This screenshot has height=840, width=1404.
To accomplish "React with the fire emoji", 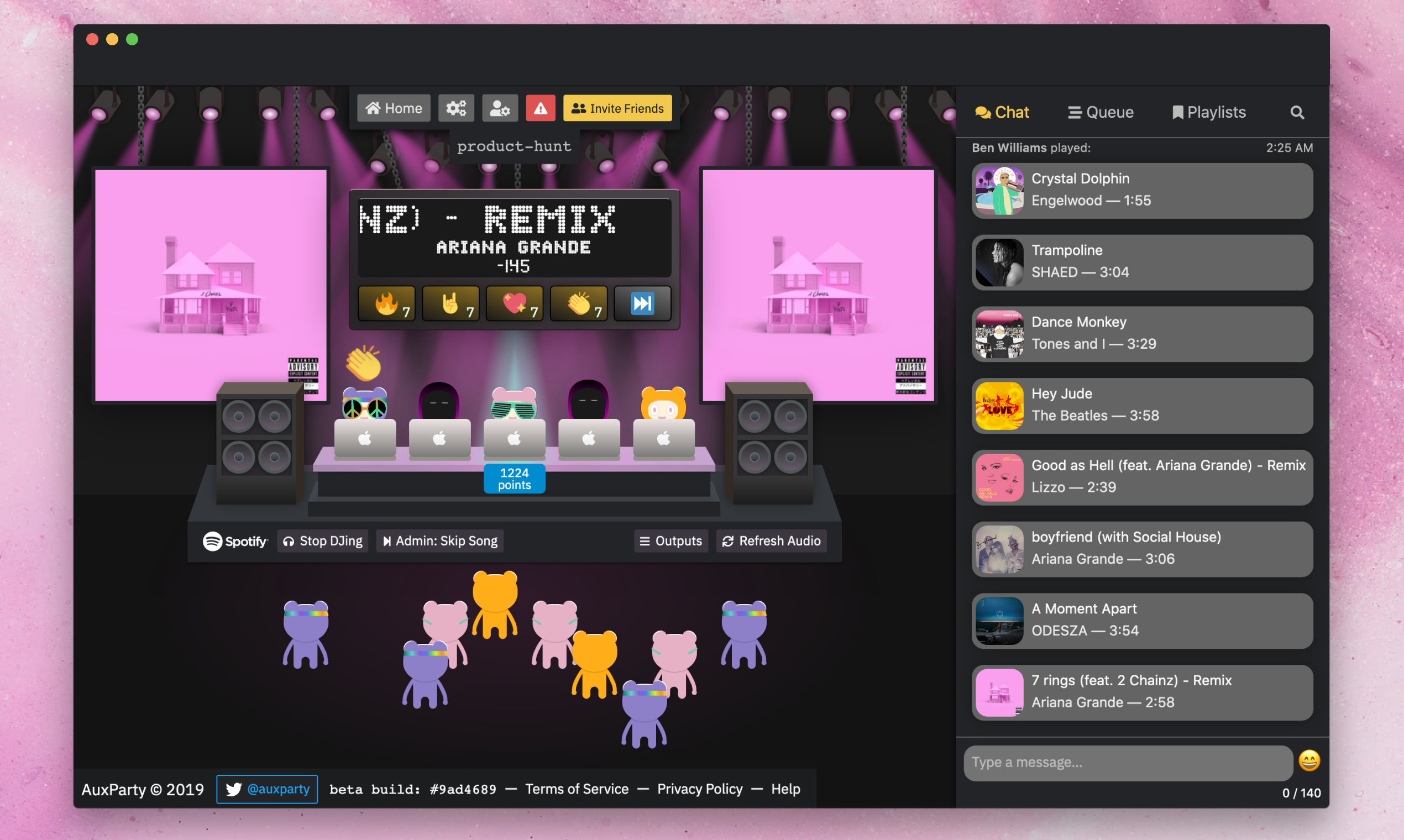I will coord(387,304).
